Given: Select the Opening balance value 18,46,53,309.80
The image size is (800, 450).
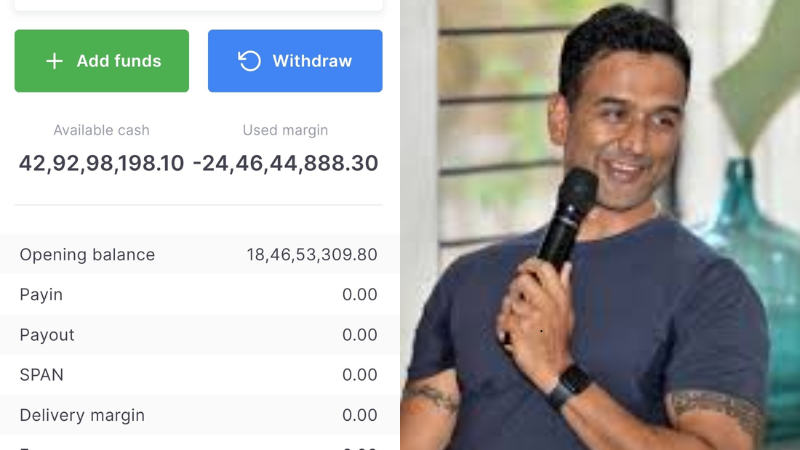Looking at the screenshot, I should (x=312, y=255).
